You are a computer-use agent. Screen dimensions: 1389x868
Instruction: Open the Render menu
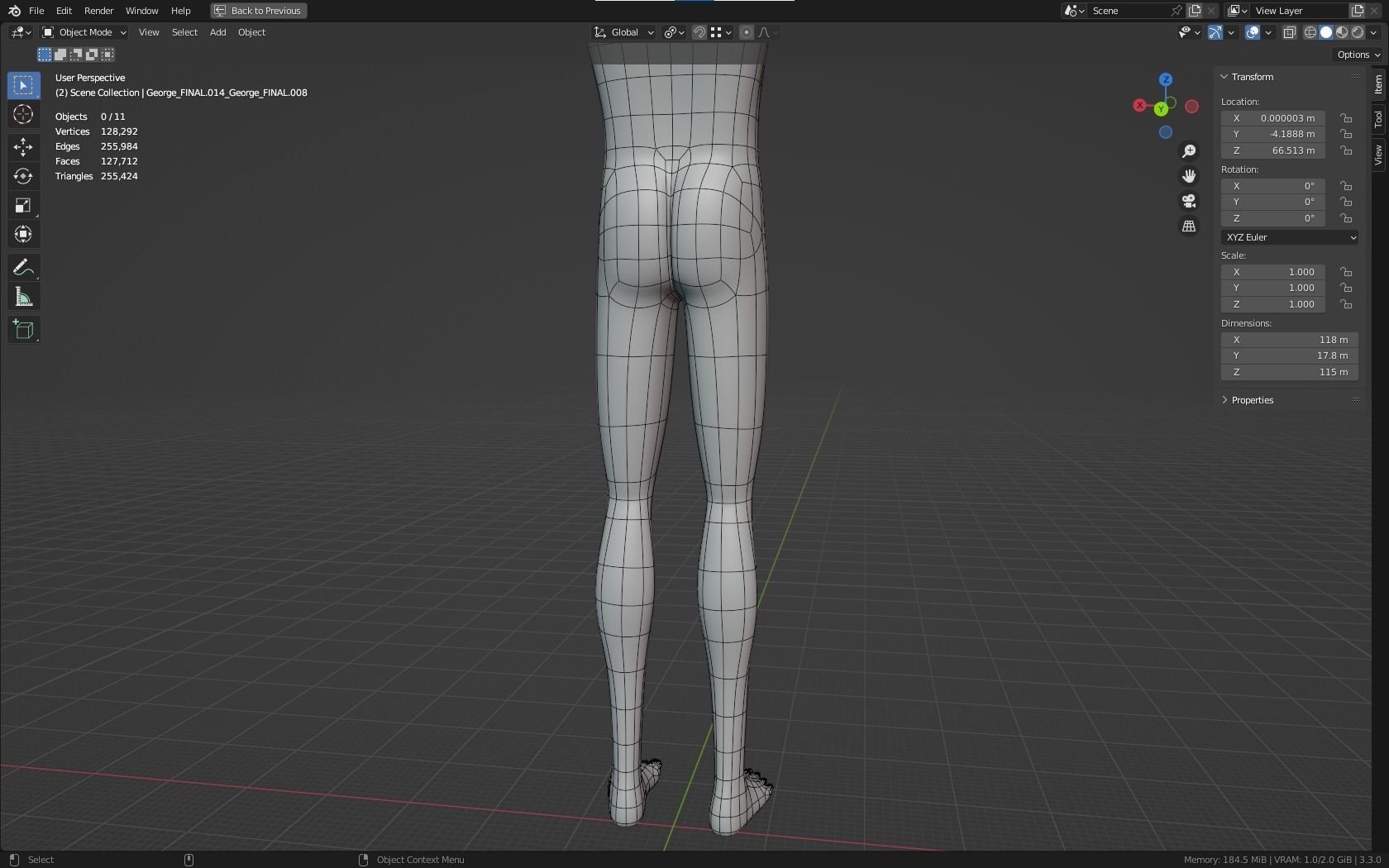(x=98, y=11)
